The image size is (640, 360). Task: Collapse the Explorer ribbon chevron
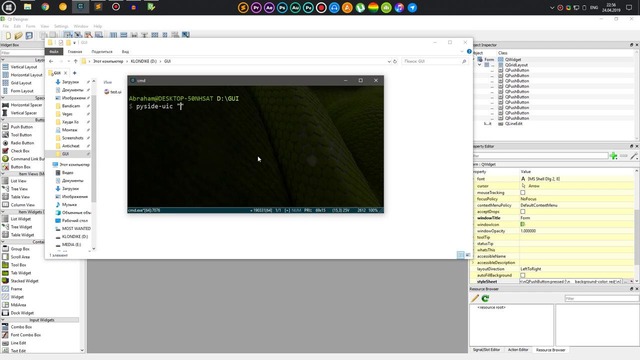click(x=462, y=51)
